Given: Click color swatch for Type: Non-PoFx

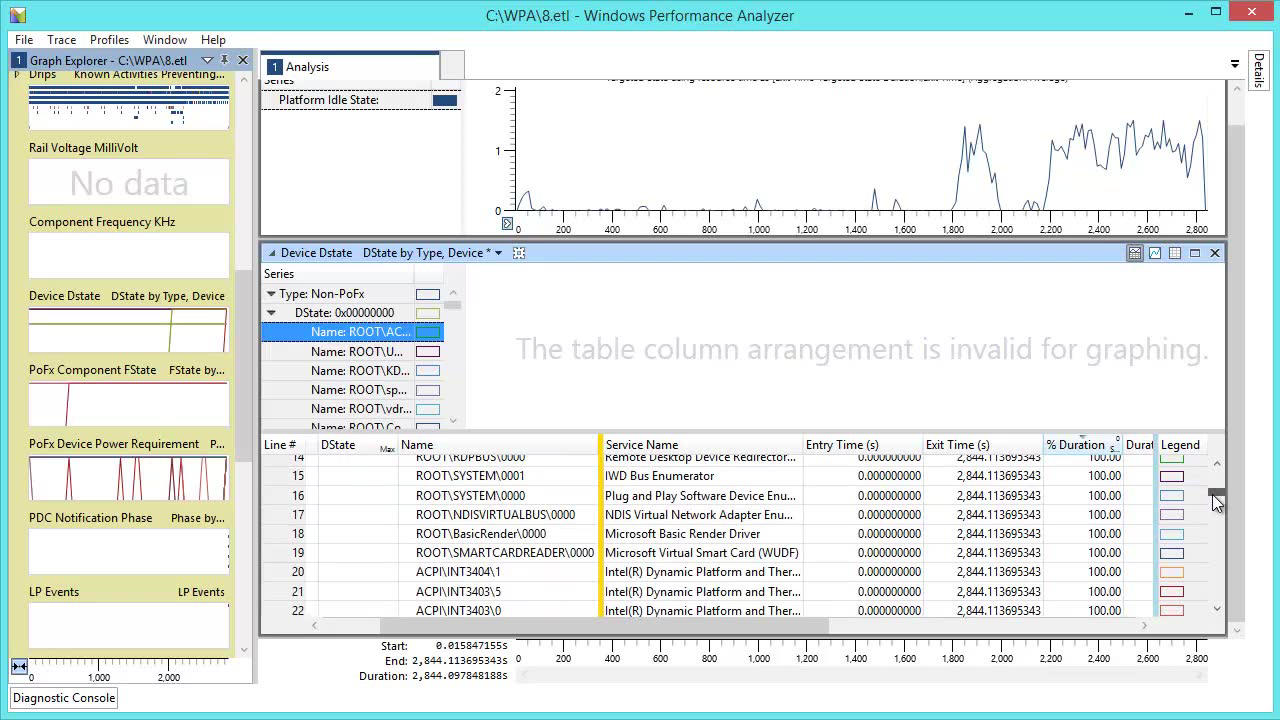Looking at the screenshot, I should 428,294.
